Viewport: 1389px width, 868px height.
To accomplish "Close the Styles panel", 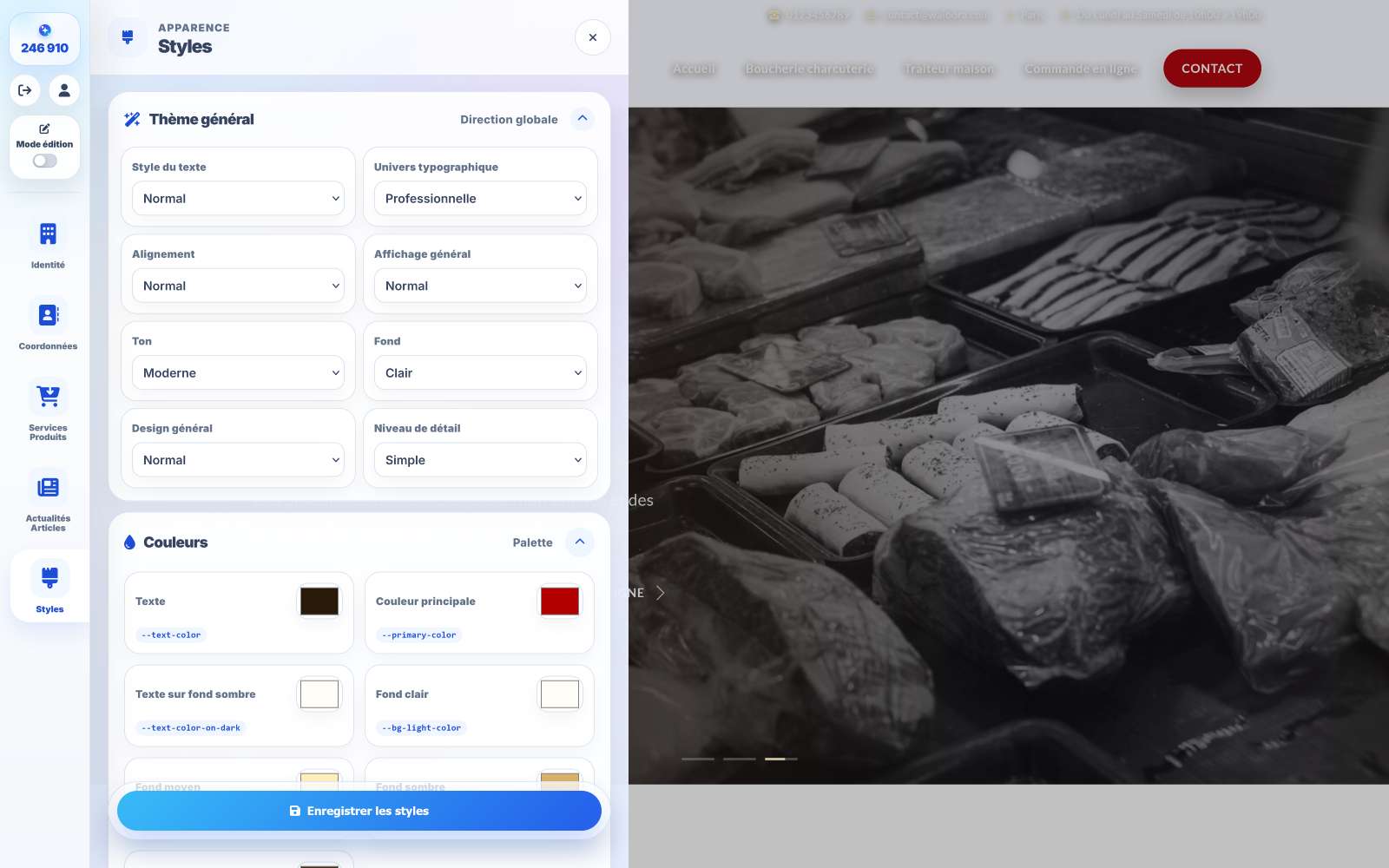I will click(593, 37).
